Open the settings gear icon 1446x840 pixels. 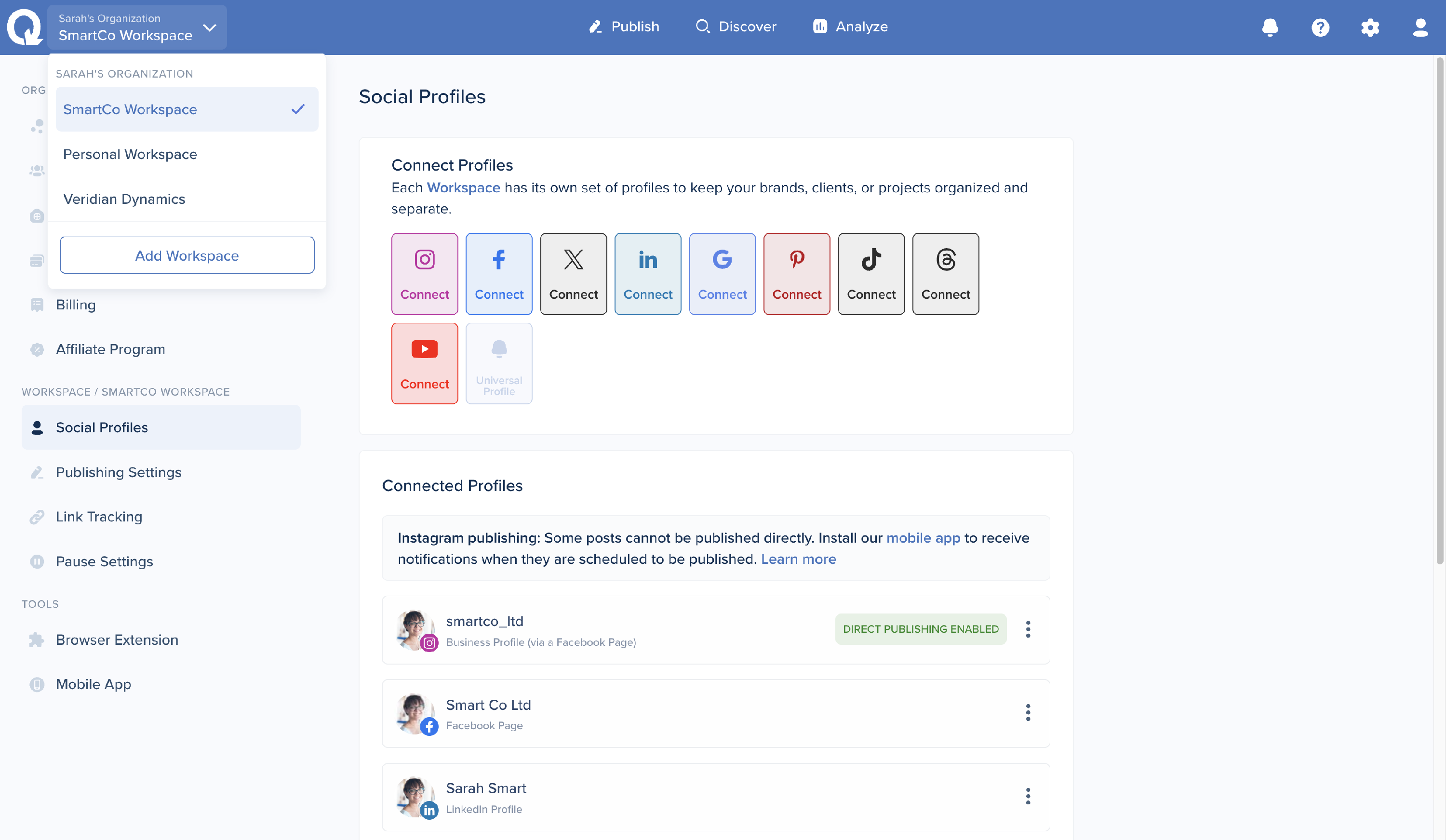click(1370, 27)
